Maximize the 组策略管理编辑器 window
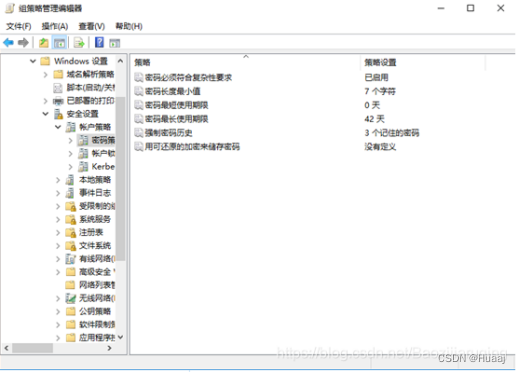This screenshot has width=520, height=373. (x=470, y=8)
